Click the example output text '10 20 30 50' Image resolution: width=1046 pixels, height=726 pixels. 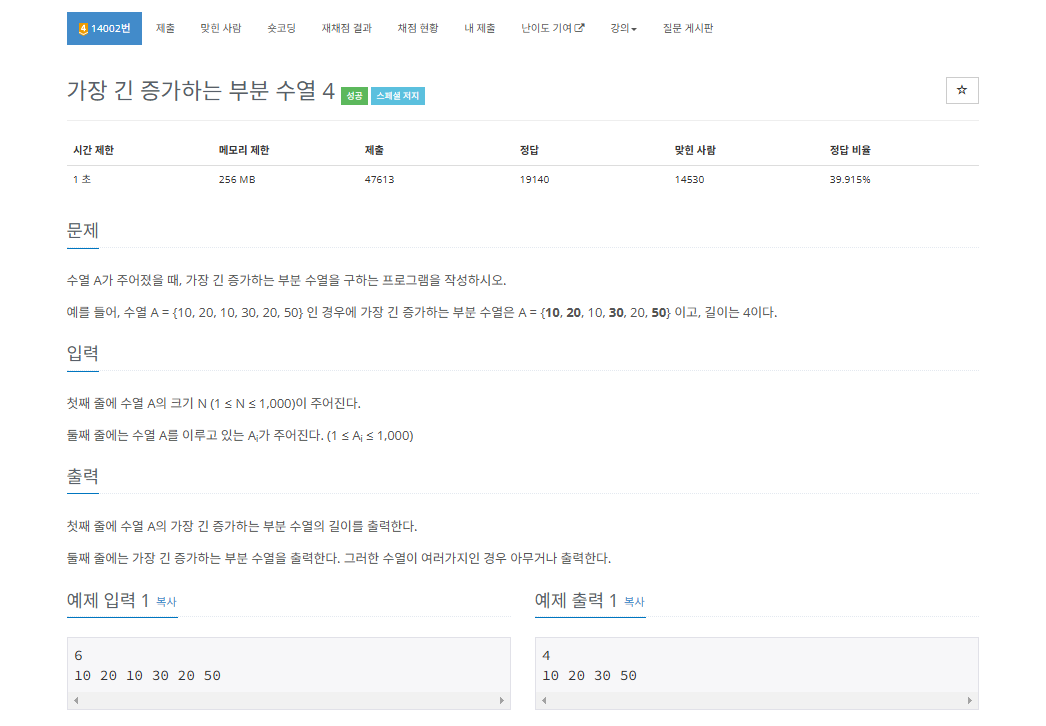click(x=590, y=676)
